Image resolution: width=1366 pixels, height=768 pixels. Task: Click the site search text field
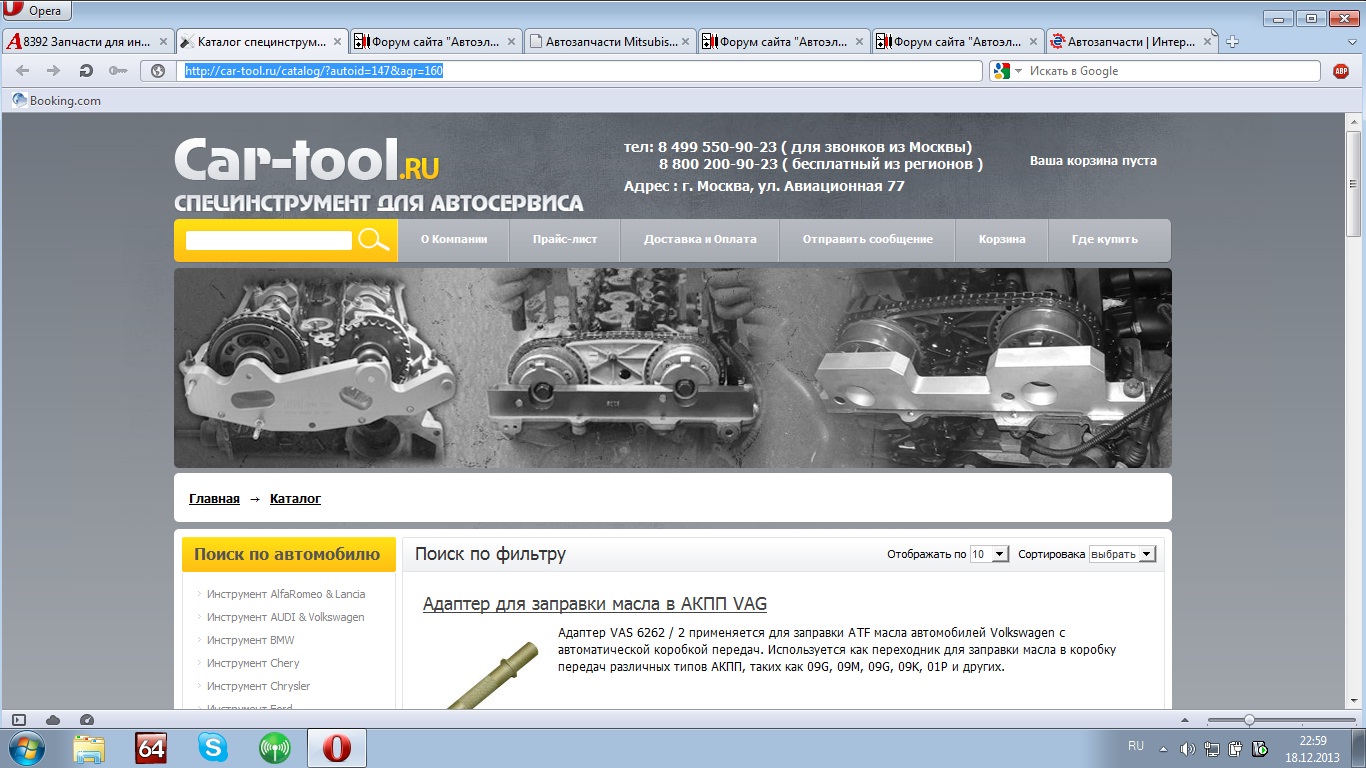tap(269, 240)
